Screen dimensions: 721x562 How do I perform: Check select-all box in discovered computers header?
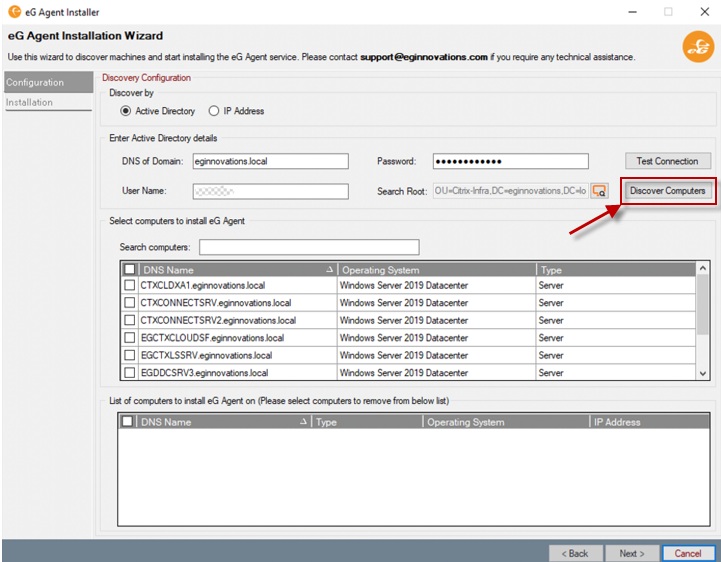(x=130, y=269)
